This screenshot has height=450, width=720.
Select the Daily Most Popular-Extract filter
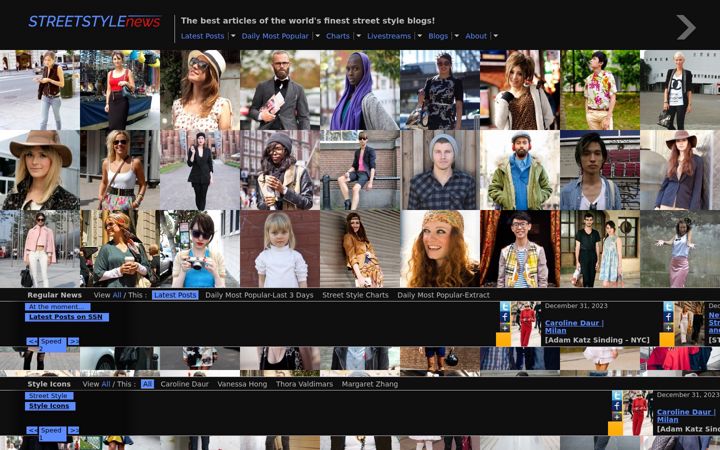tap(444, 295)
